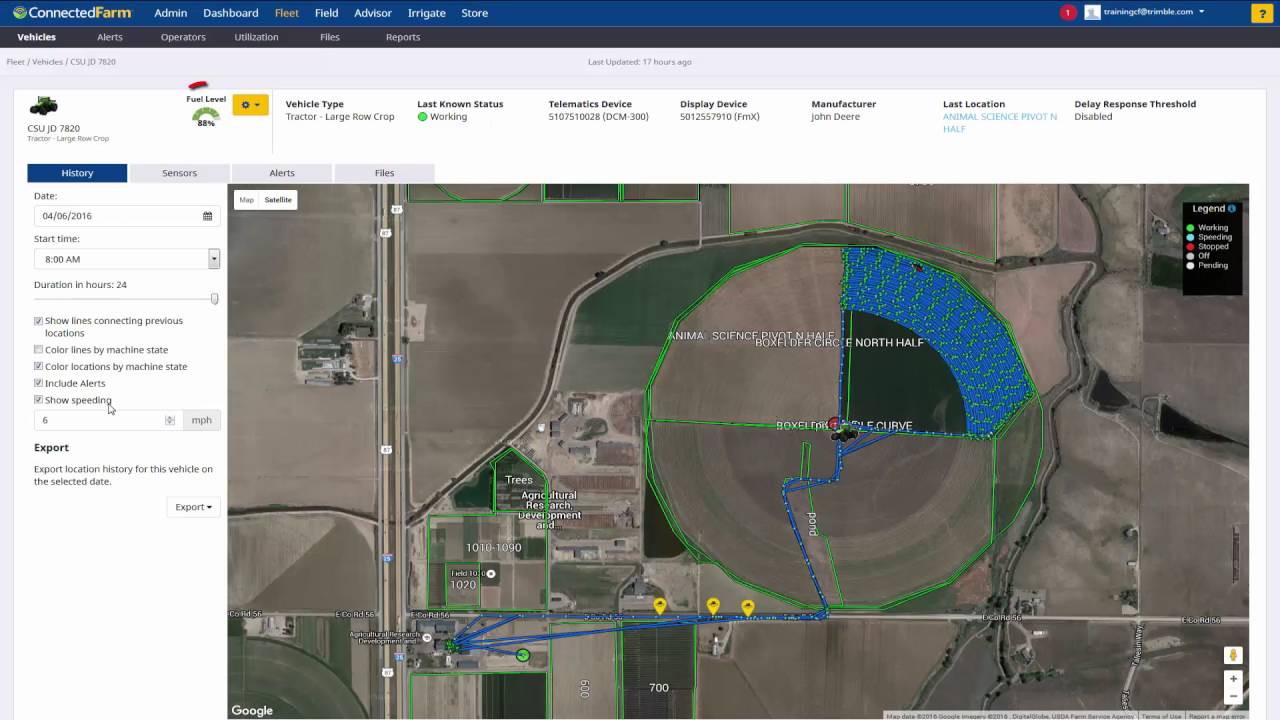Open the Admin menu
The height and width of the screenshot is (720, 1280).
[x=171, y=13]
